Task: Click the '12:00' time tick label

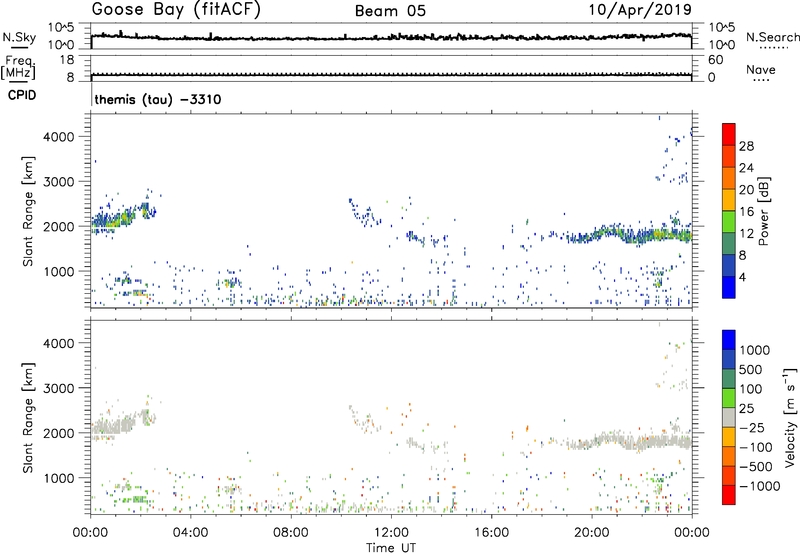Action: click(x=391, y=533)
